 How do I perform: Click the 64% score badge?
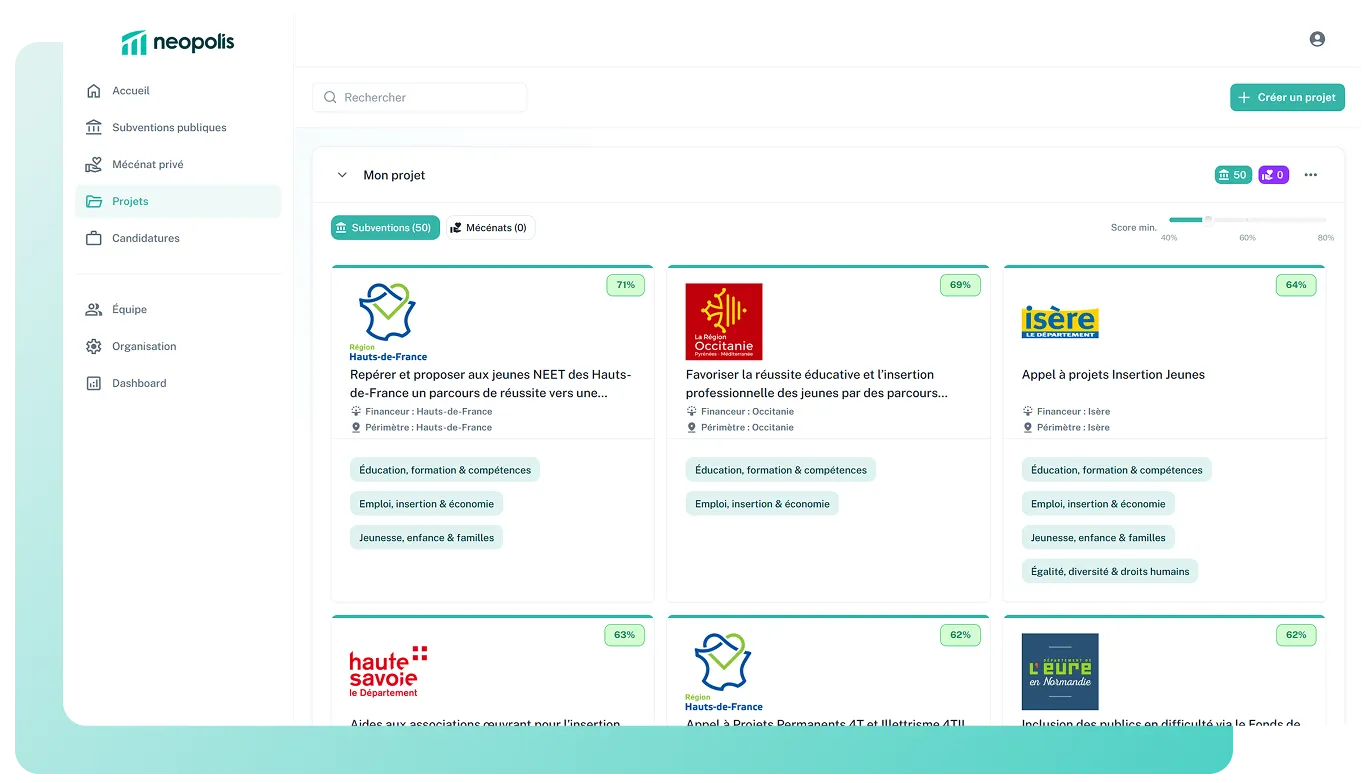point(1296,285)
